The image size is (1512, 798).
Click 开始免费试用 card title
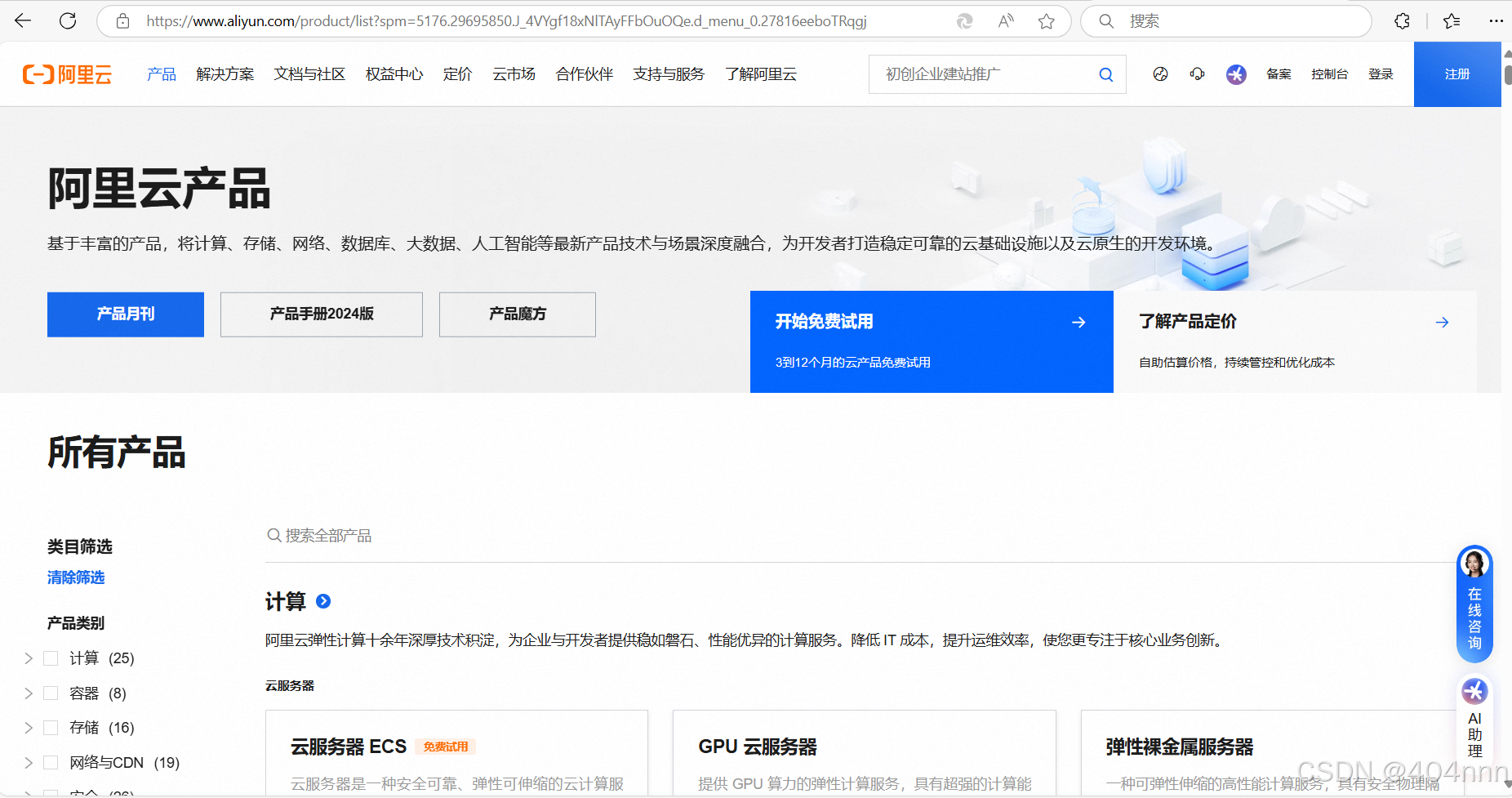click(x=825, y=322)
